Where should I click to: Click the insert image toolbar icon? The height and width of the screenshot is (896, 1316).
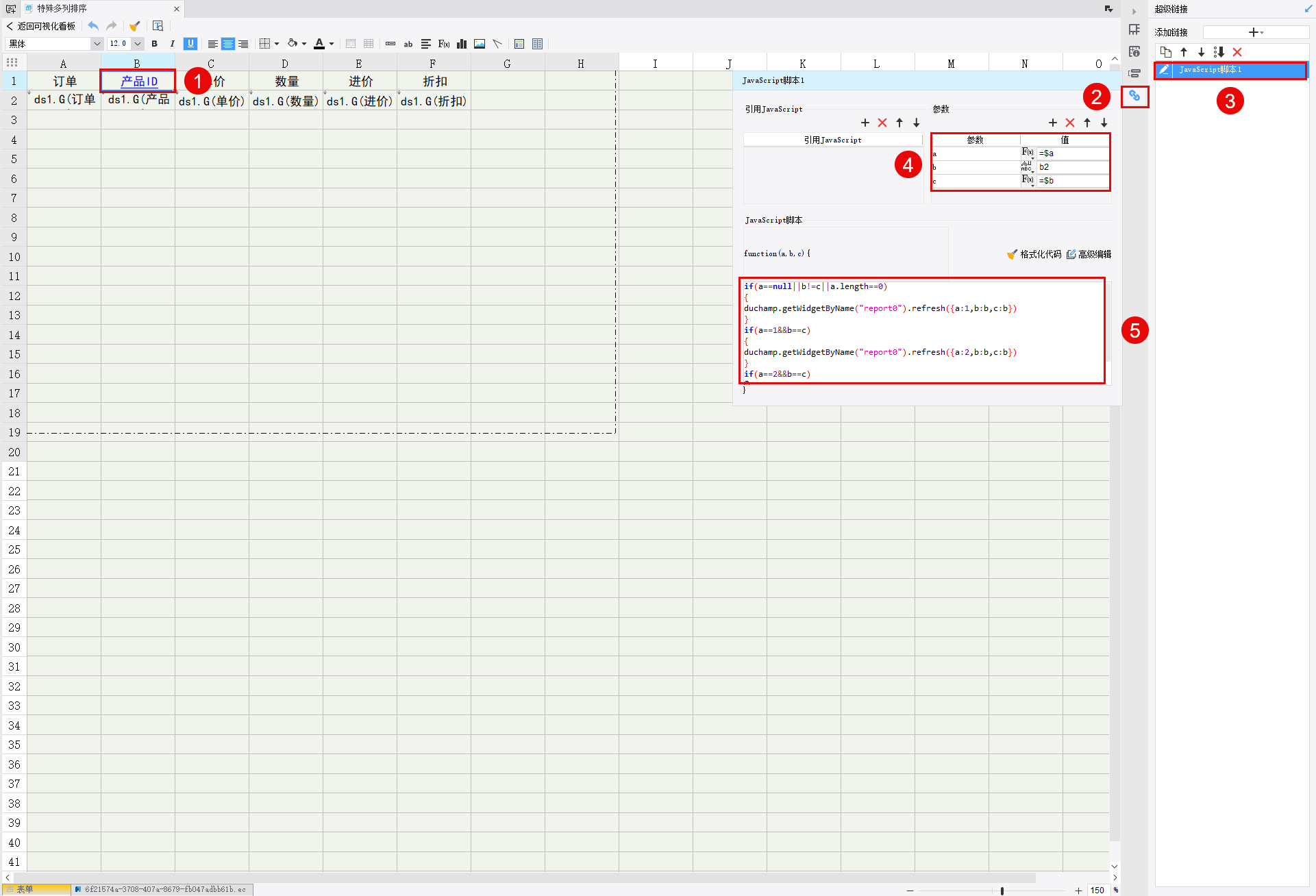[x=480, y=44]
